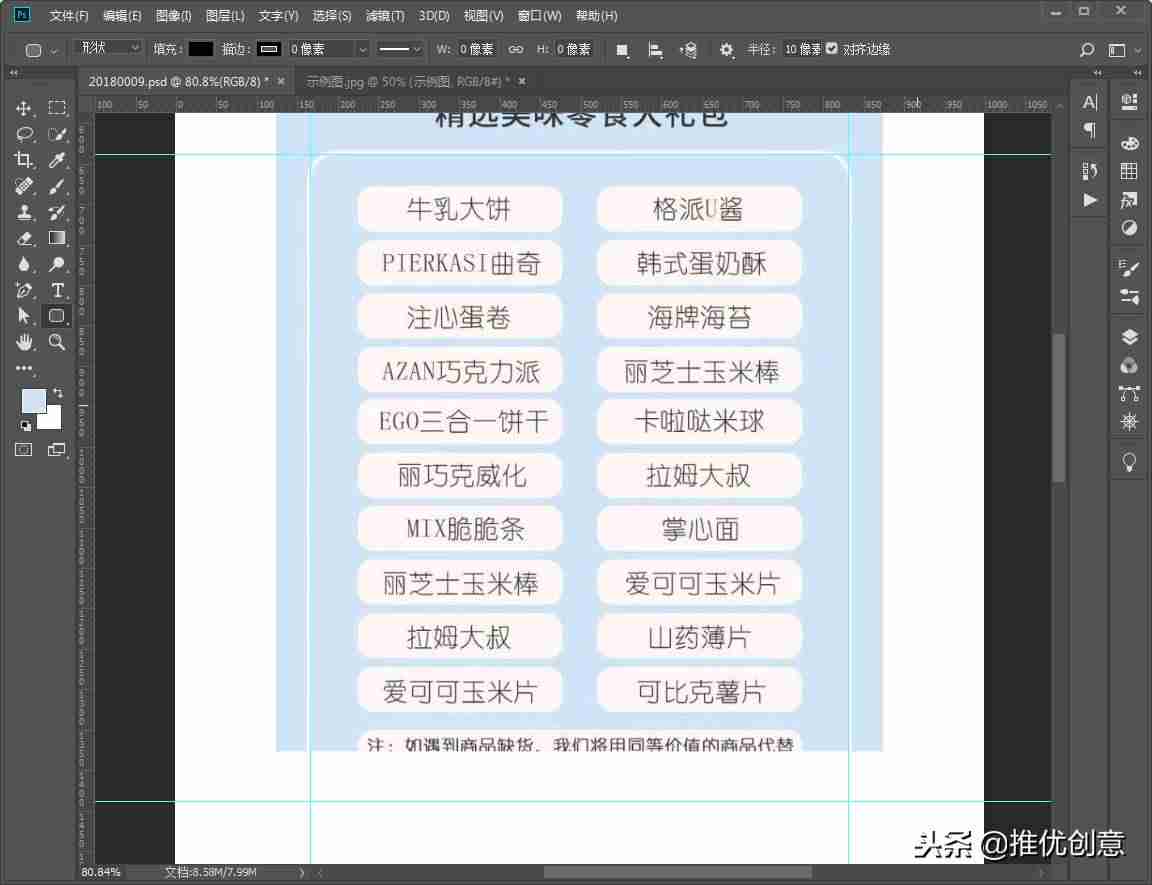Select the Dodge tool
Viewport: 1152px width, 885px height.
click(x=57, y=264)
